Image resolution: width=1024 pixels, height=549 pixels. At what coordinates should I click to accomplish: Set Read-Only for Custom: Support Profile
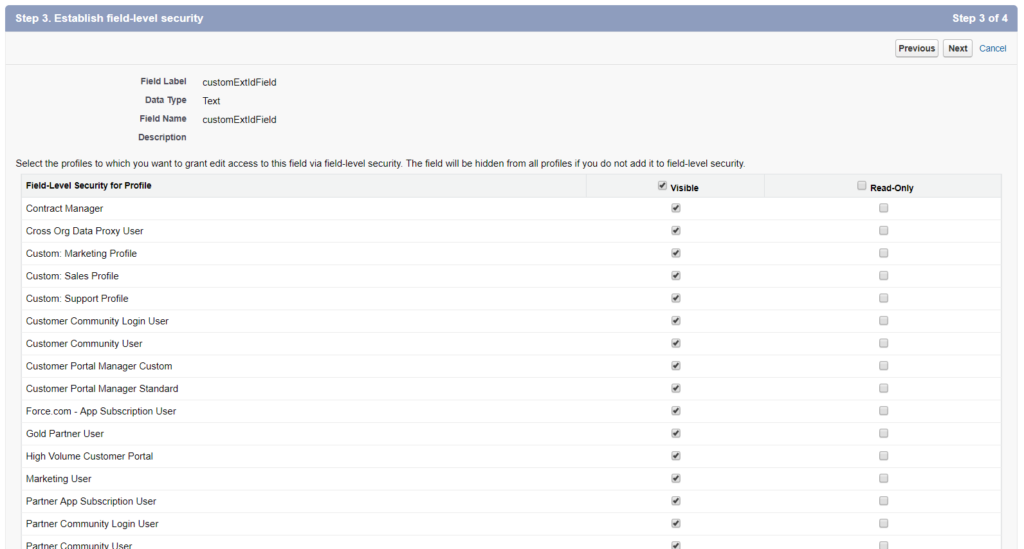point(884,298)
